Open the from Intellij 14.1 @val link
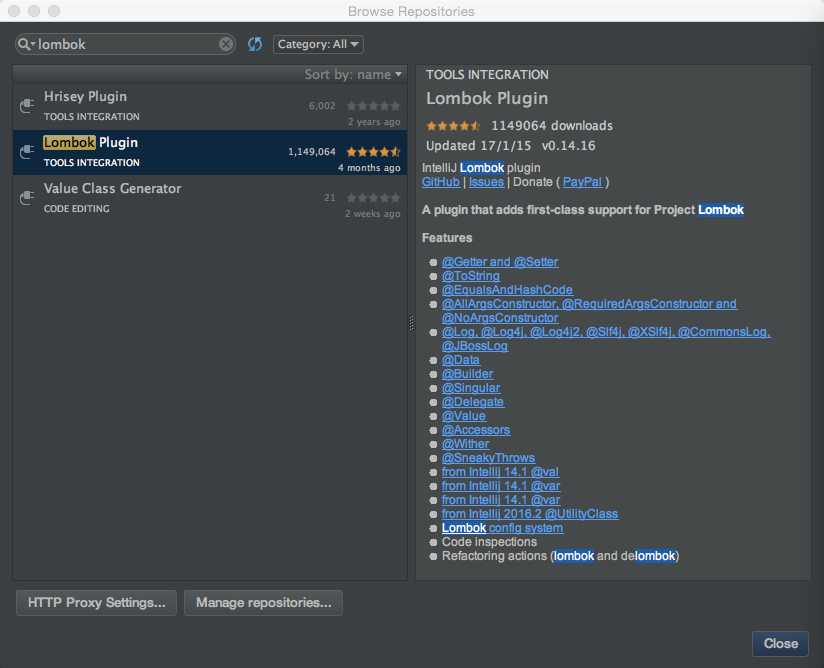Viewport: 824px width, 668px height. pos(500,472)
